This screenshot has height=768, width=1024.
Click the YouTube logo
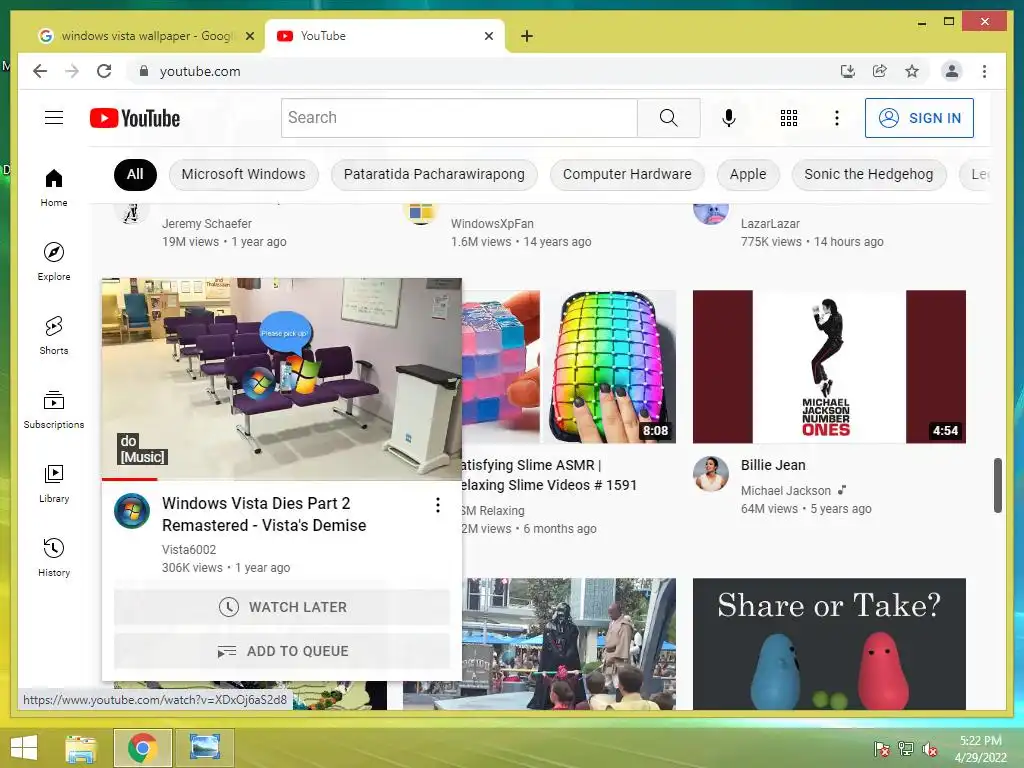(135, 118)
